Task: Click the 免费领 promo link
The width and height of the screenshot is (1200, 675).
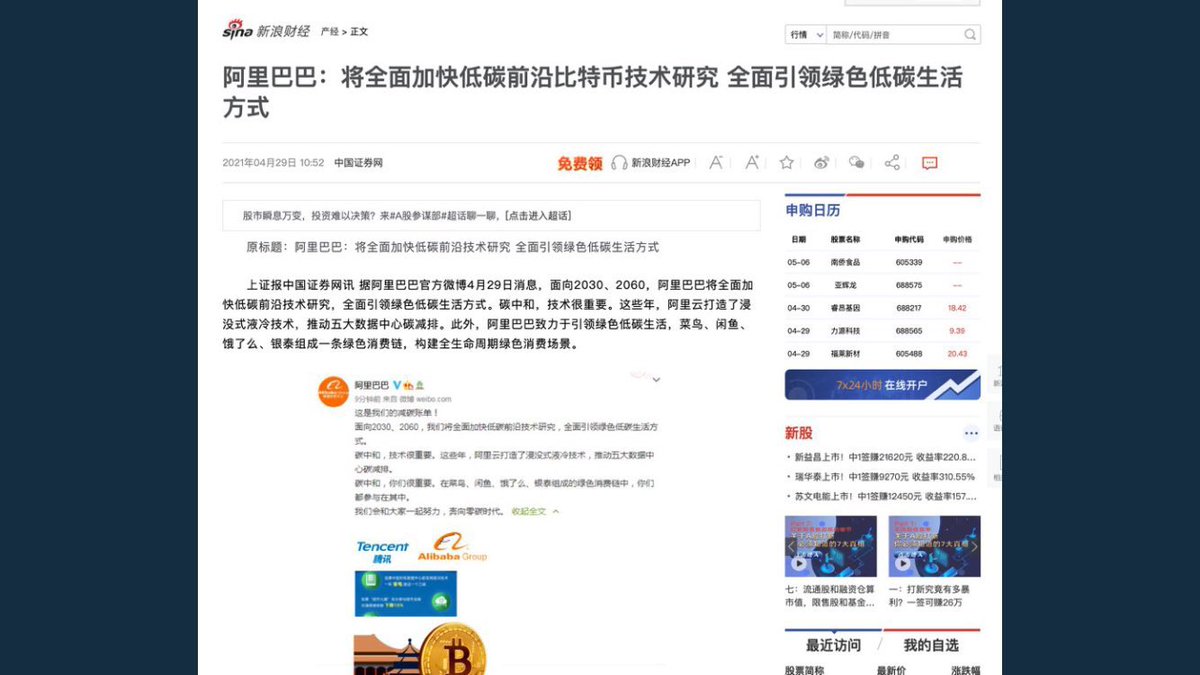Action: coord(580,163)
